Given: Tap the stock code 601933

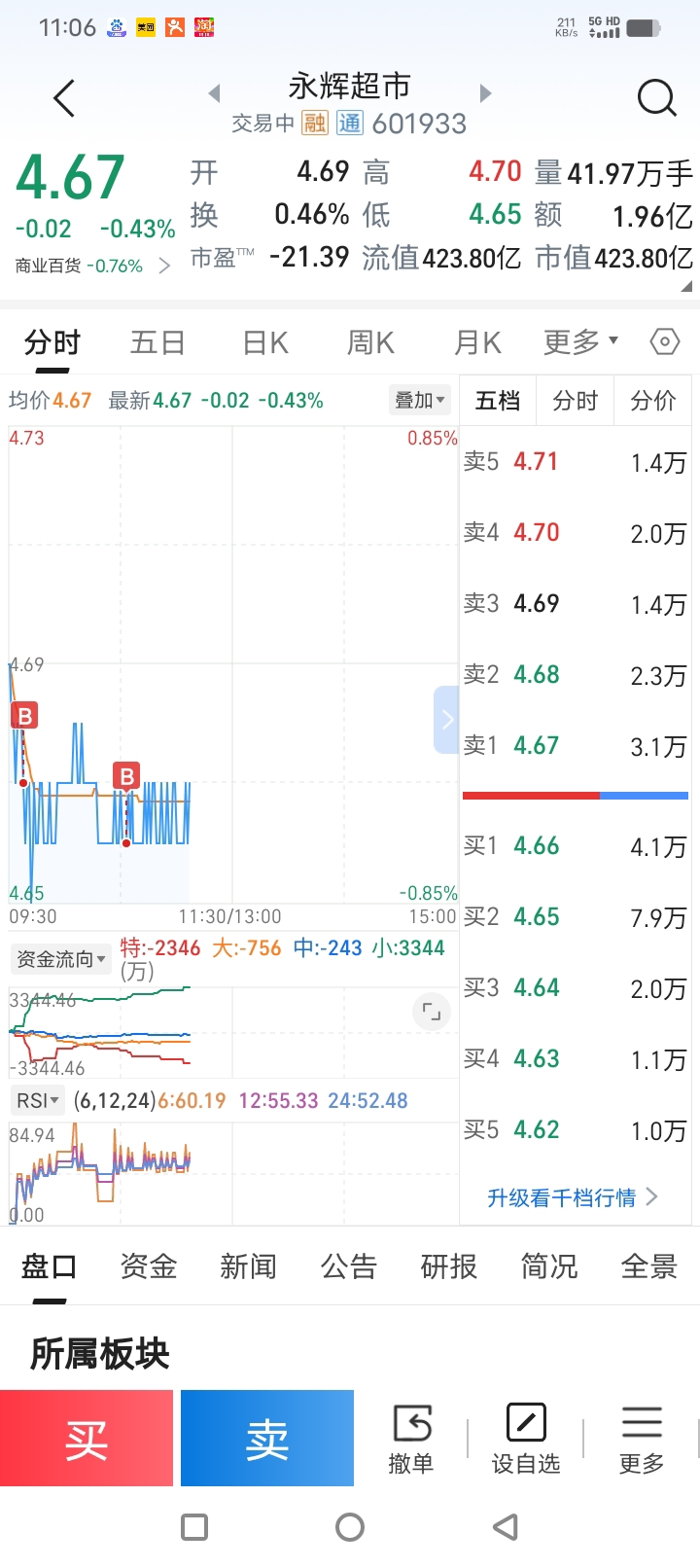Looking at the screenshot, I should (419, 124).
